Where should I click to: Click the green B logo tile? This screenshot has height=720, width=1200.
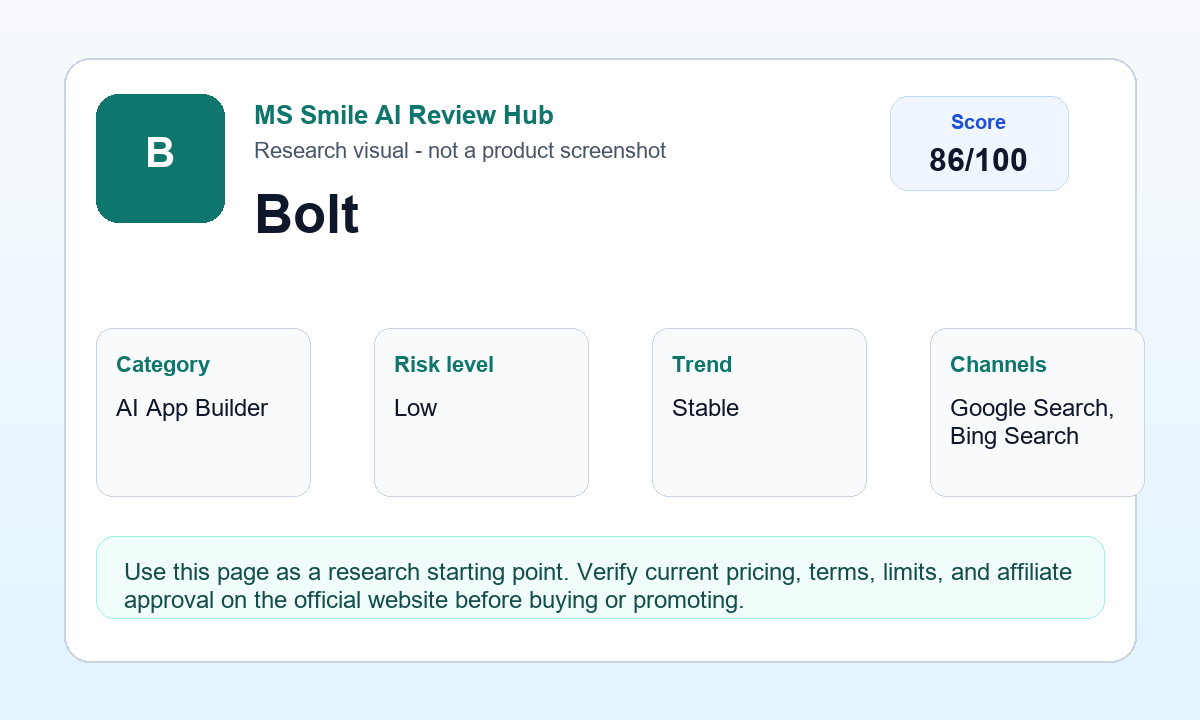tap(160, 158)
